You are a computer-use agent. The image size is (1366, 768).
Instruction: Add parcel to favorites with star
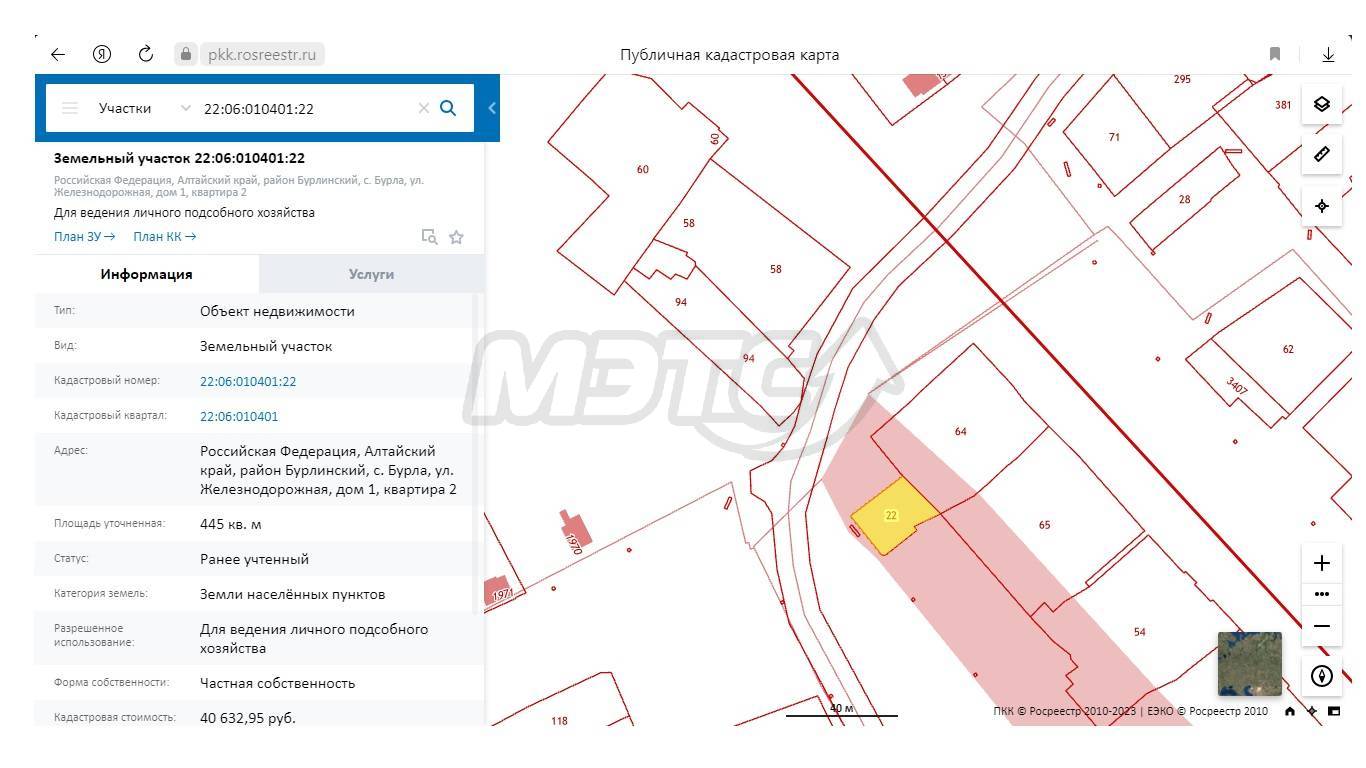(456, 237)
